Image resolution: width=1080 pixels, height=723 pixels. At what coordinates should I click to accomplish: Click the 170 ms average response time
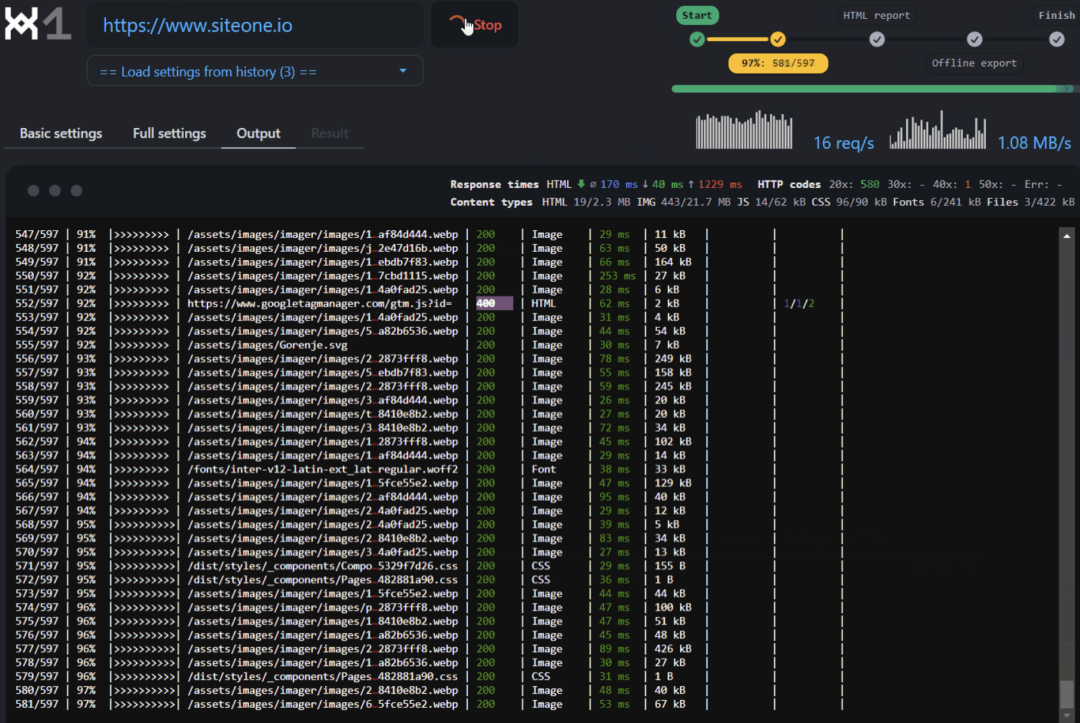(619, 184)
